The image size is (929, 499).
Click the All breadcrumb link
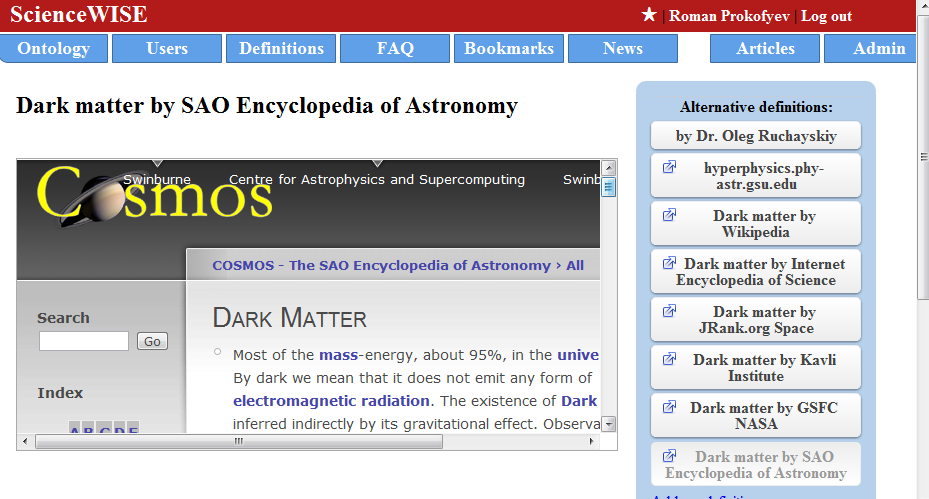point(575,266)
